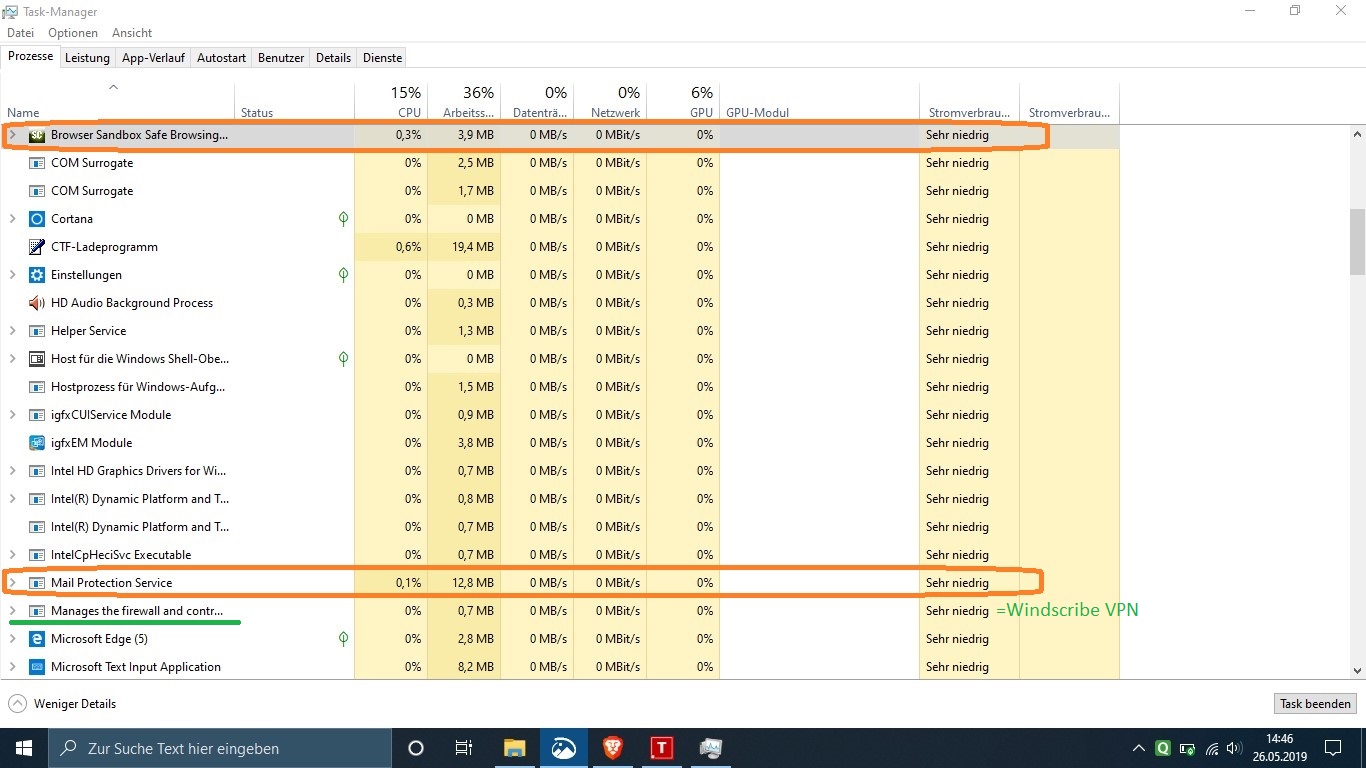Click the Einstellungen gear icon
This screenshot has height=768, width=1366.
point(37,275)
